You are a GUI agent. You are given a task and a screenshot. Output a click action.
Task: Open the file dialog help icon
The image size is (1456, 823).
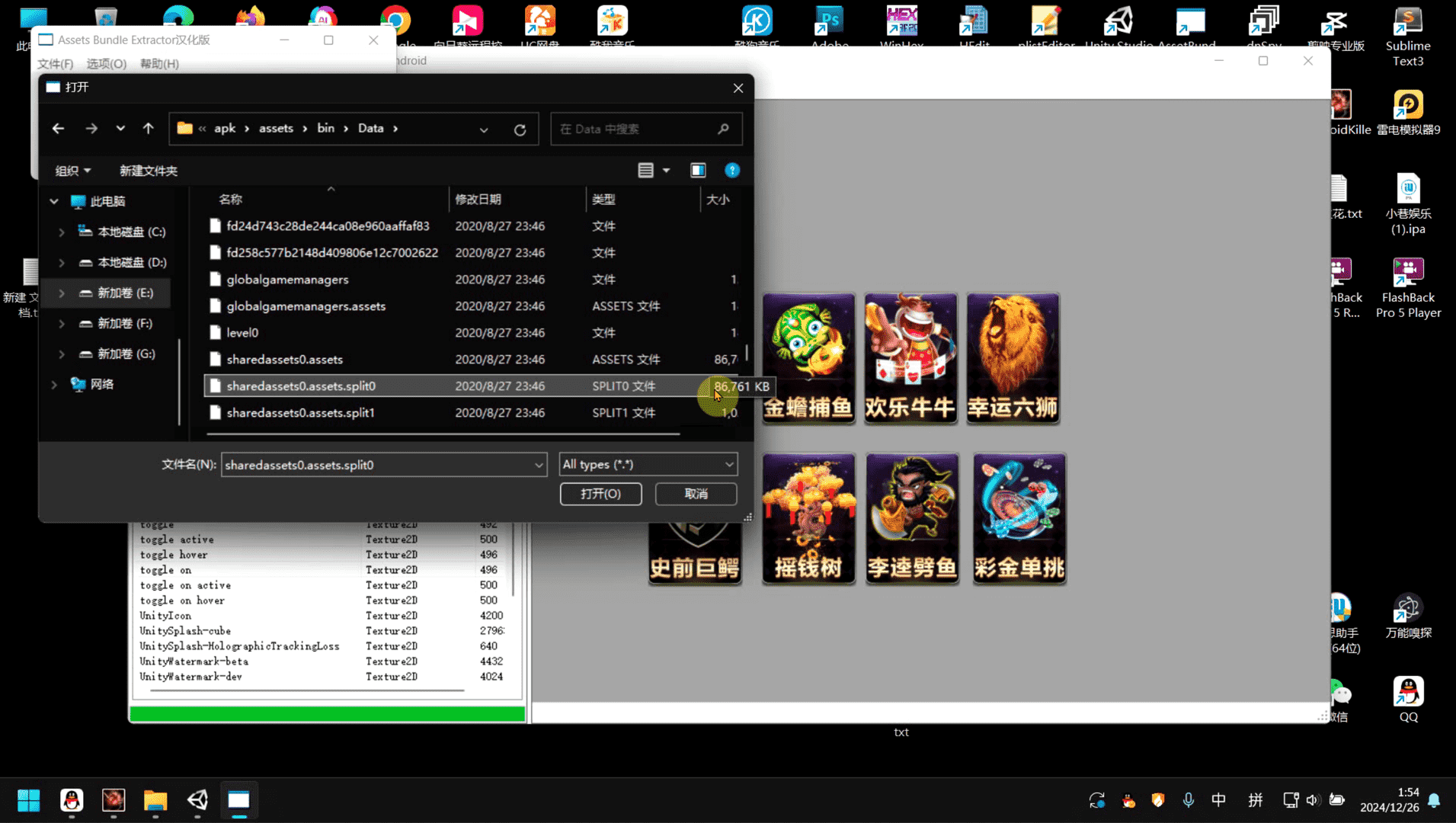[731, 171]
